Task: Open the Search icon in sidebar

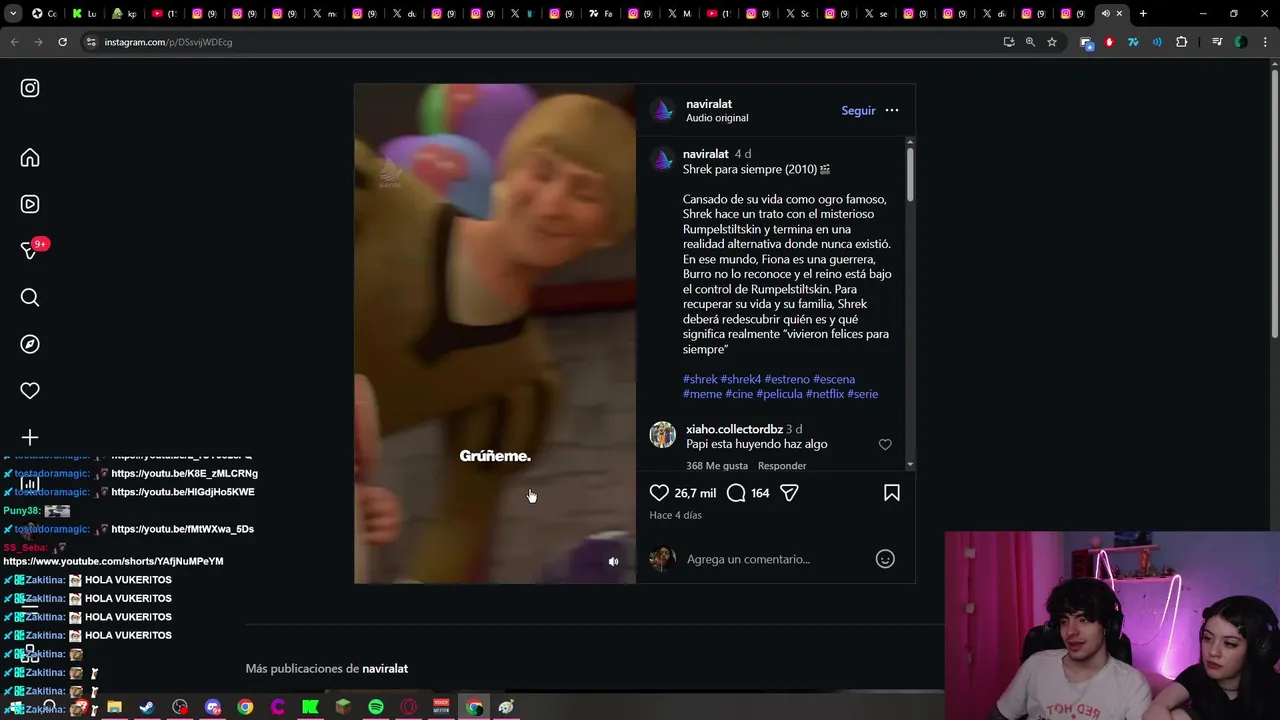Action: [x=30, y=297]
